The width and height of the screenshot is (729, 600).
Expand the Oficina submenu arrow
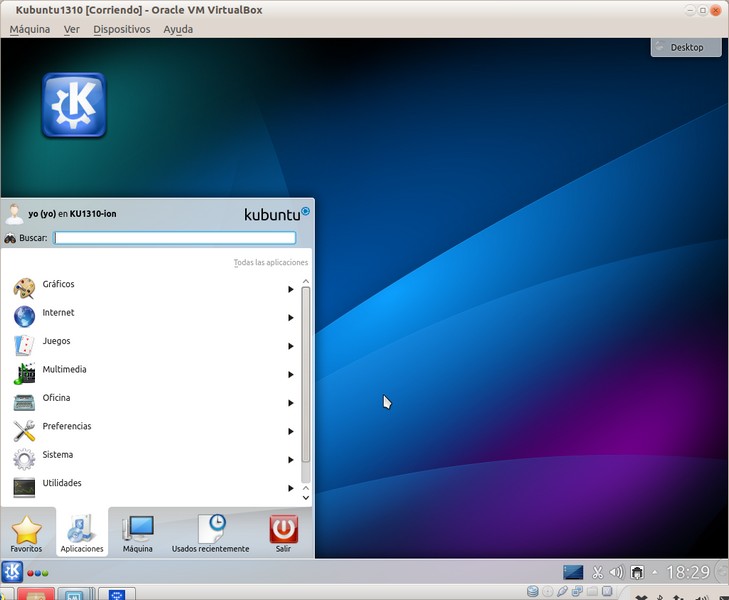(x=291, y=403)
